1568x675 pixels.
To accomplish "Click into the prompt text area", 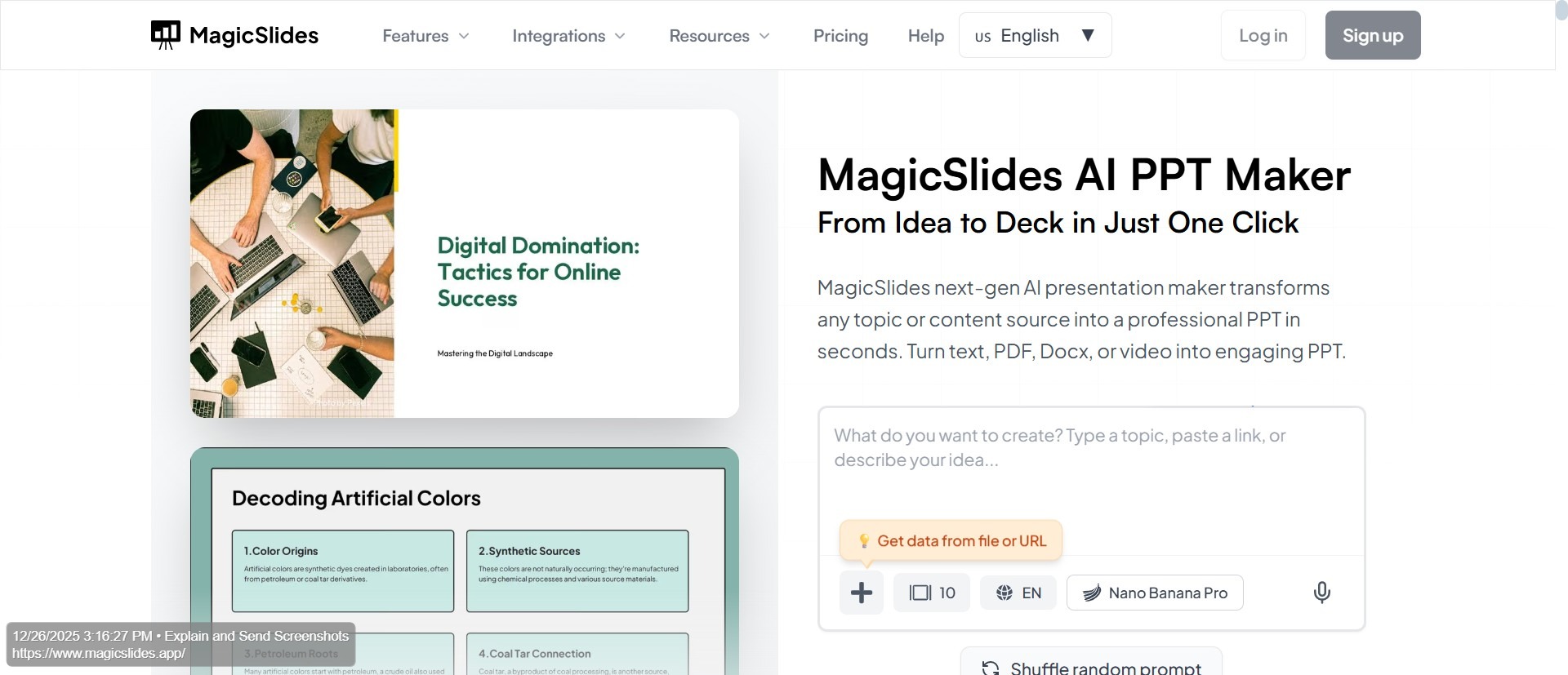I will [1091, 482].
